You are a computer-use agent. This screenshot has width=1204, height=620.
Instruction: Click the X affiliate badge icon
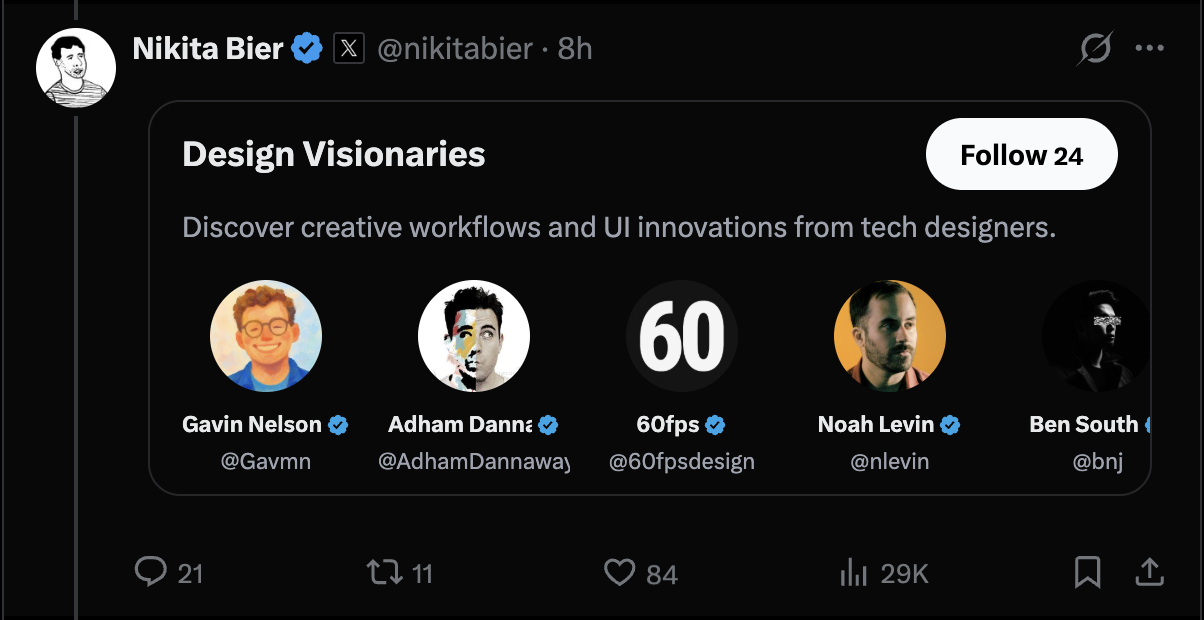348,48
